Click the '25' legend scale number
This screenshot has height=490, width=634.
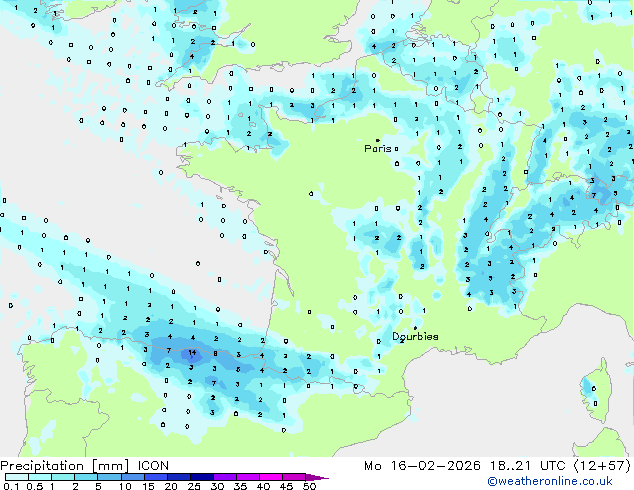coord(194,486)
